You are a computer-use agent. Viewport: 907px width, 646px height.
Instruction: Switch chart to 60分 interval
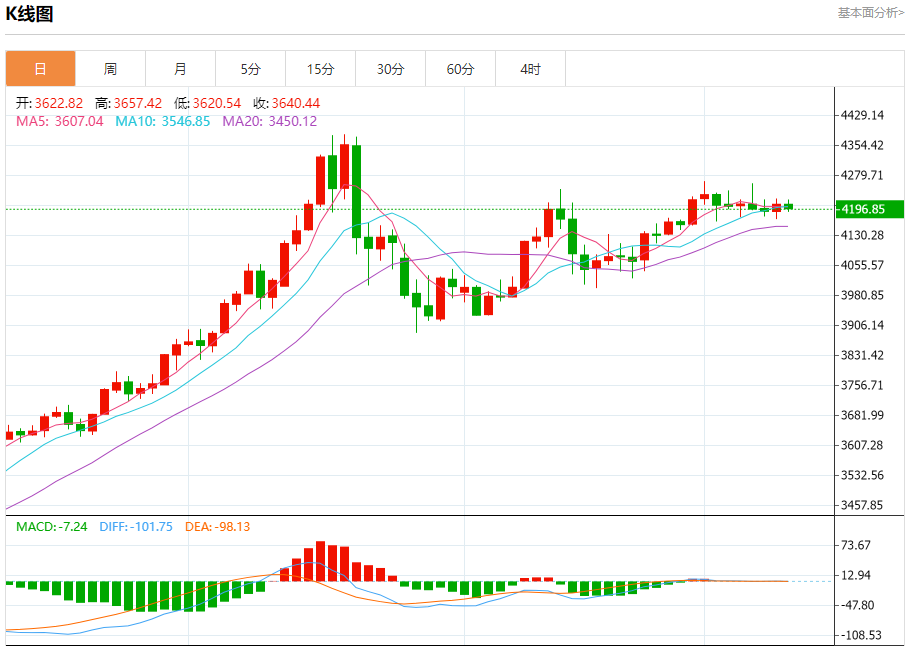tap(460, 69)
